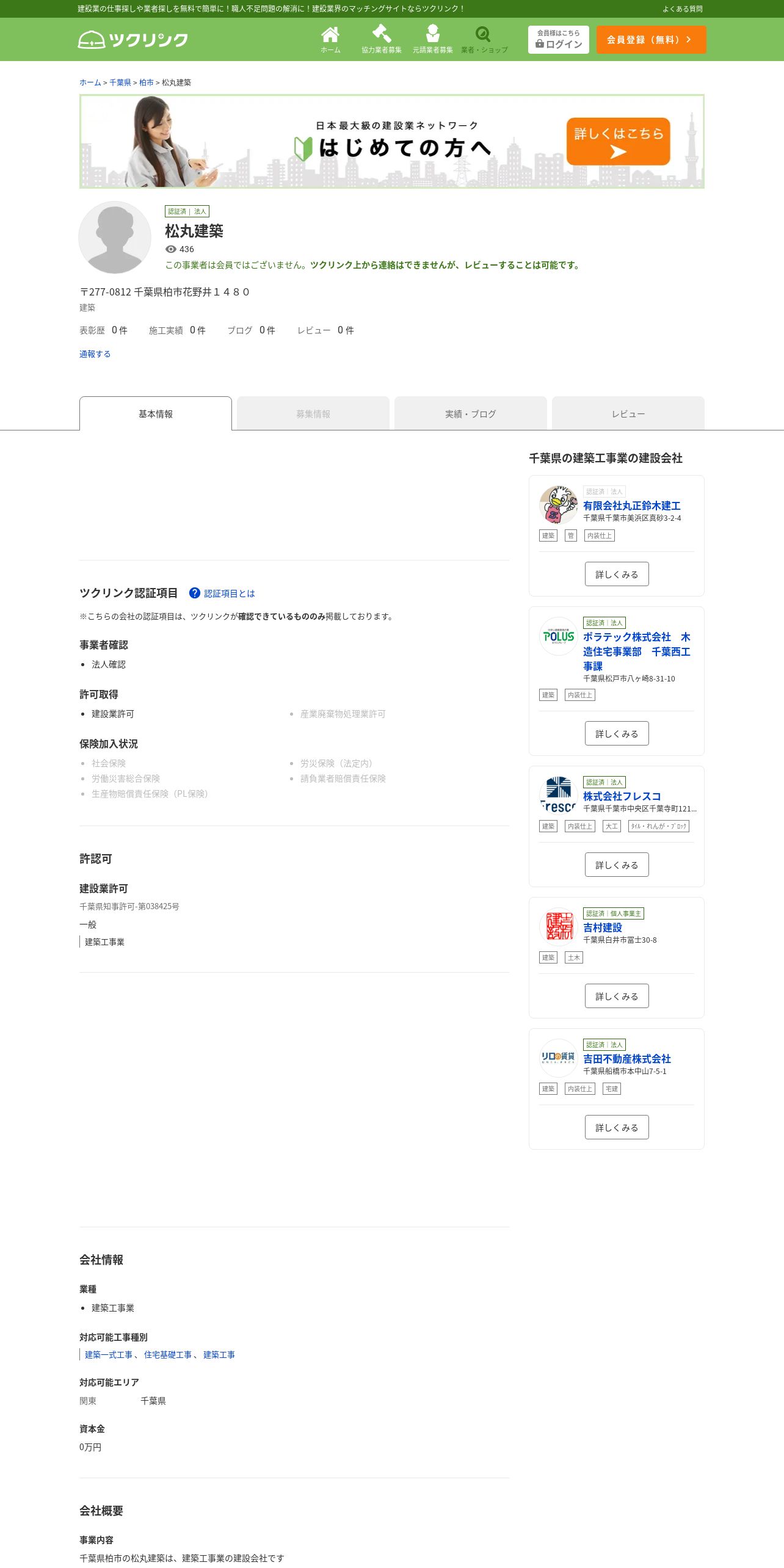Select the 基本情報 tab
This screenshot has height=1568, width=784.
pyautogui.click(x=156, y=414)
